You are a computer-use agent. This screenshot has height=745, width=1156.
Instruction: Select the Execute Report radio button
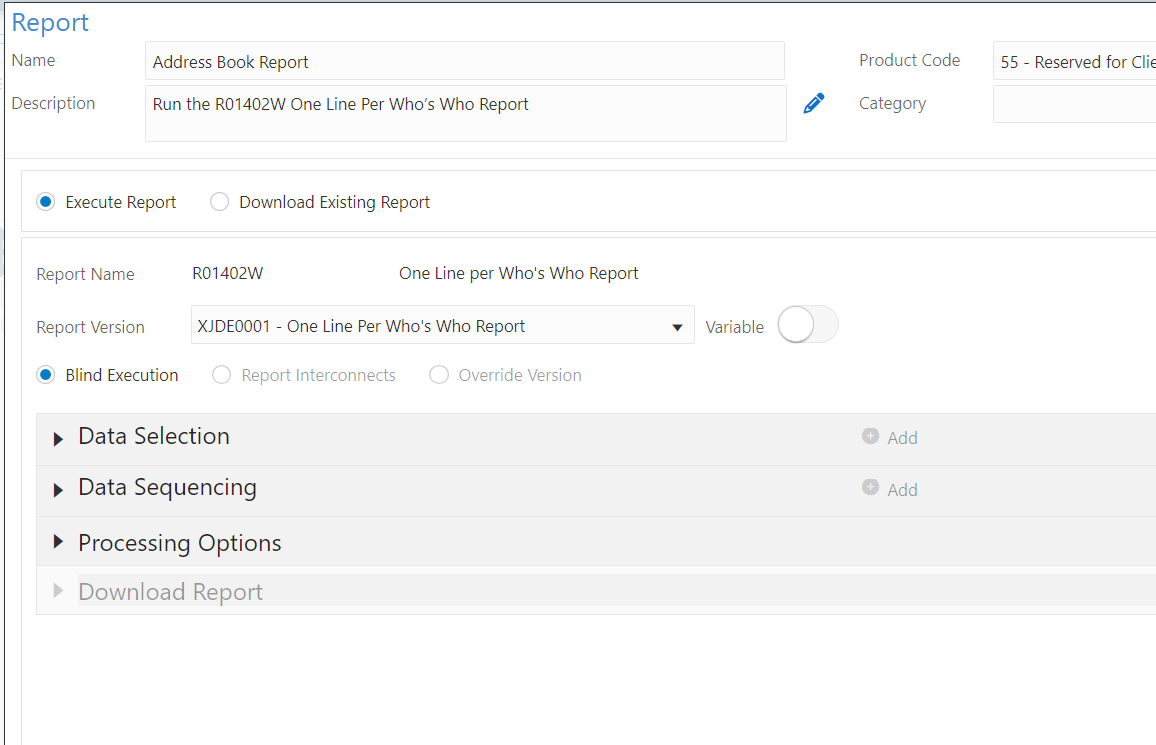tap(46, 202)
